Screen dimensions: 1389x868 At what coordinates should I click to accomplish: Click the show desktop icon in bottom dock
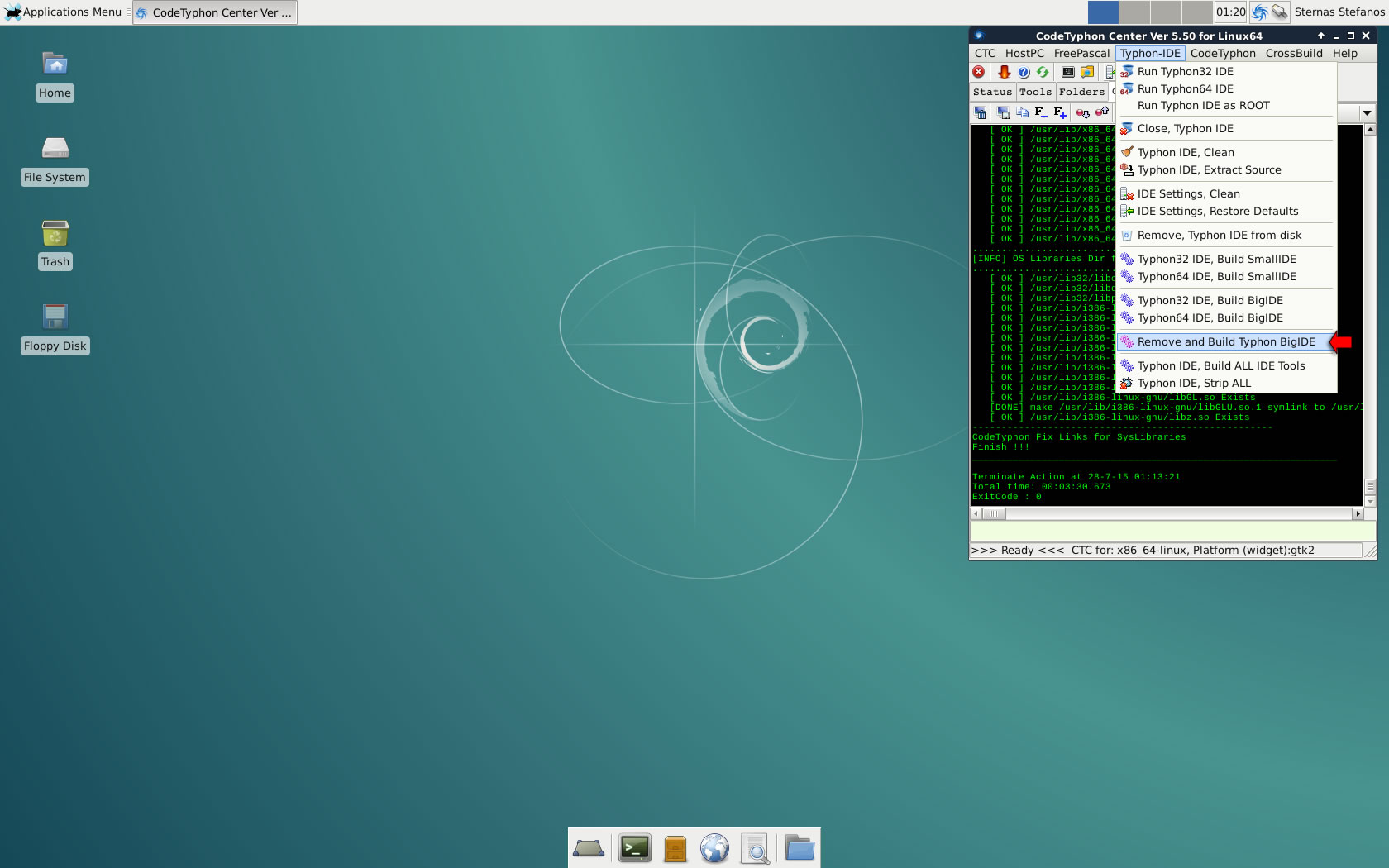click(x=589, y=848)
